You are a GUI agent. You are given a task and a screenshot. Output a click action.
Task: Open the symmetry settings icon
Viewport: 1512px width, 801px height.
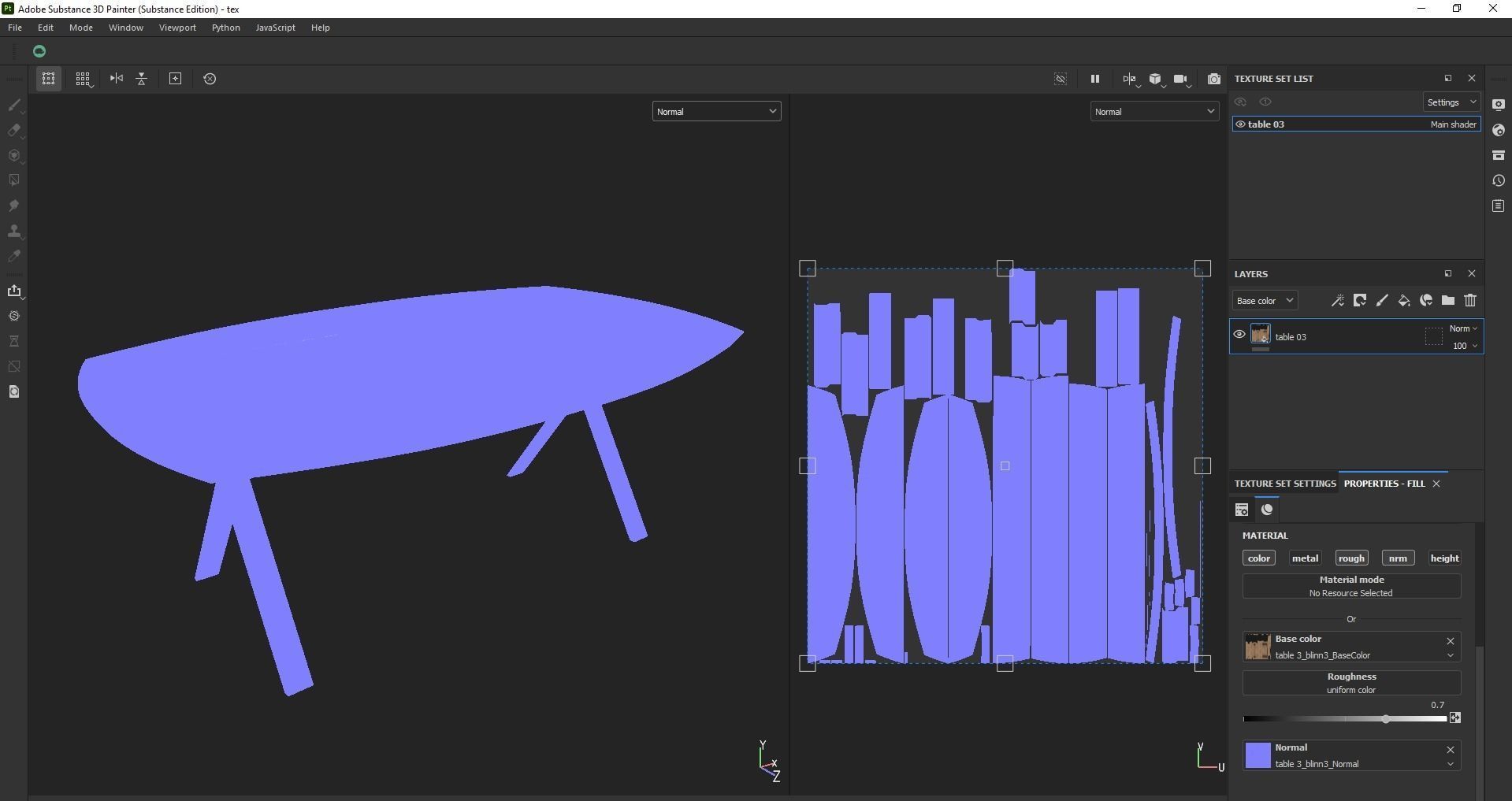[x=1130, y=79]
